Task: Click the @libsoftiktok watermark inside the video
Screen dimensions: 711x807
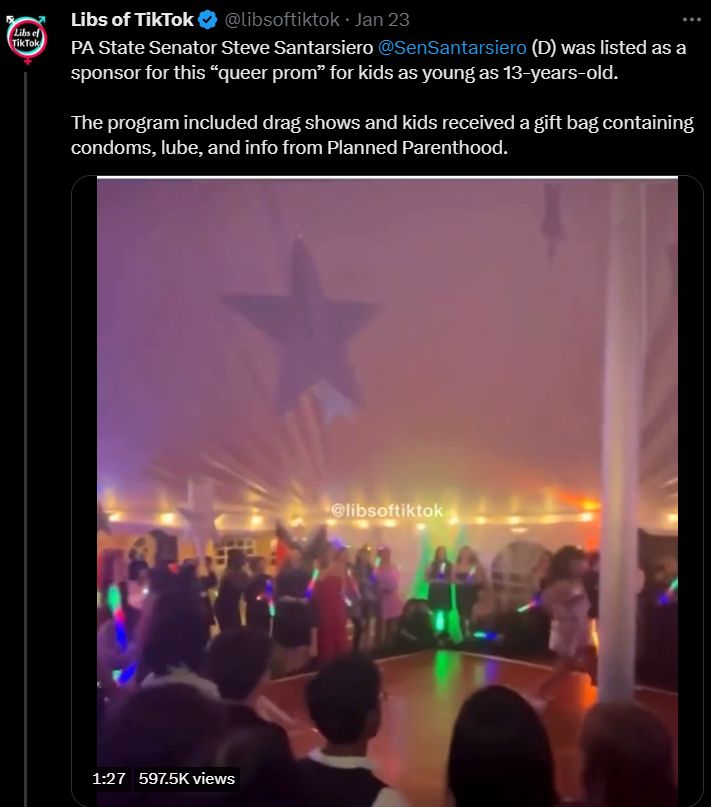Action: (387, 511)
